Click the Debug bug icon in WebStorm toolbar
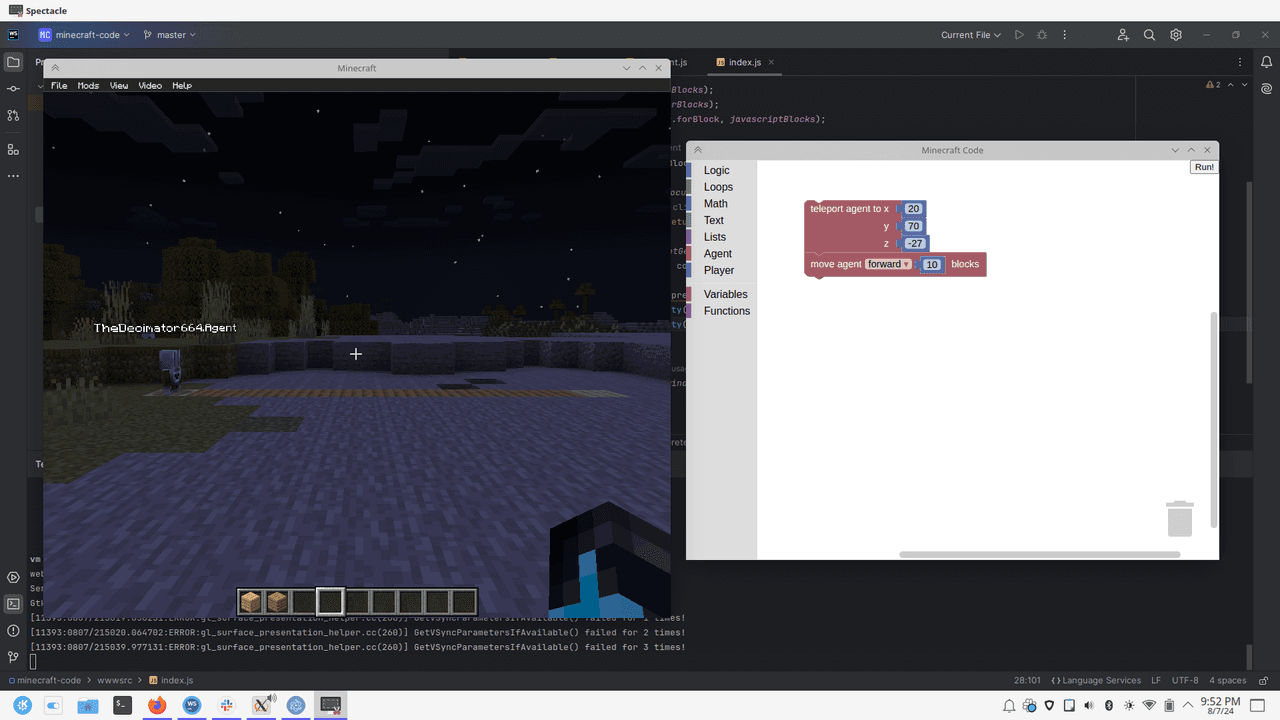 [1042, 35]
